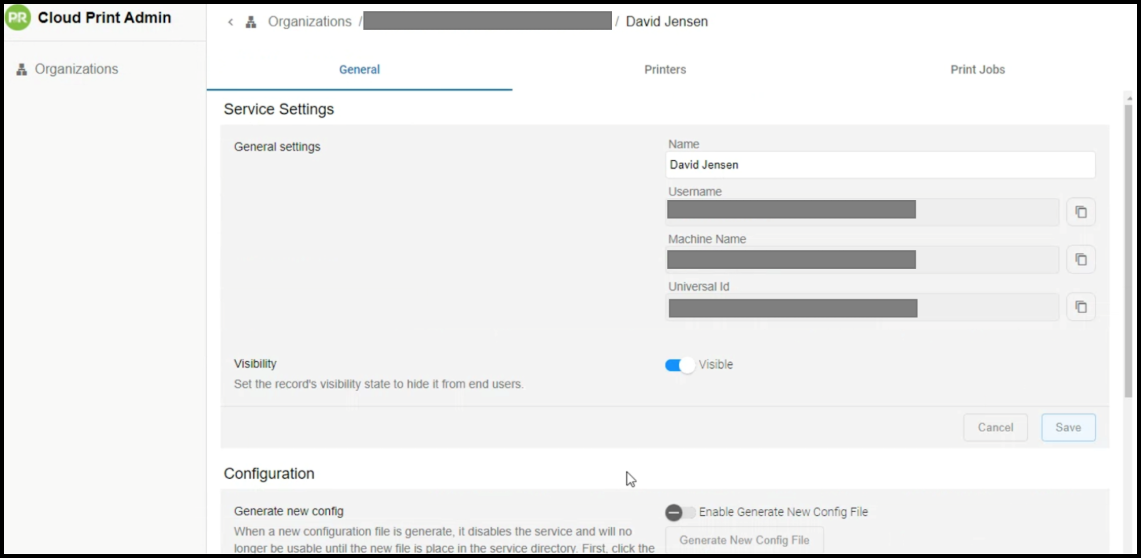The image size is (1141, 558).
Task: Select the Organizations breadcrumb link
Action: 309,22
